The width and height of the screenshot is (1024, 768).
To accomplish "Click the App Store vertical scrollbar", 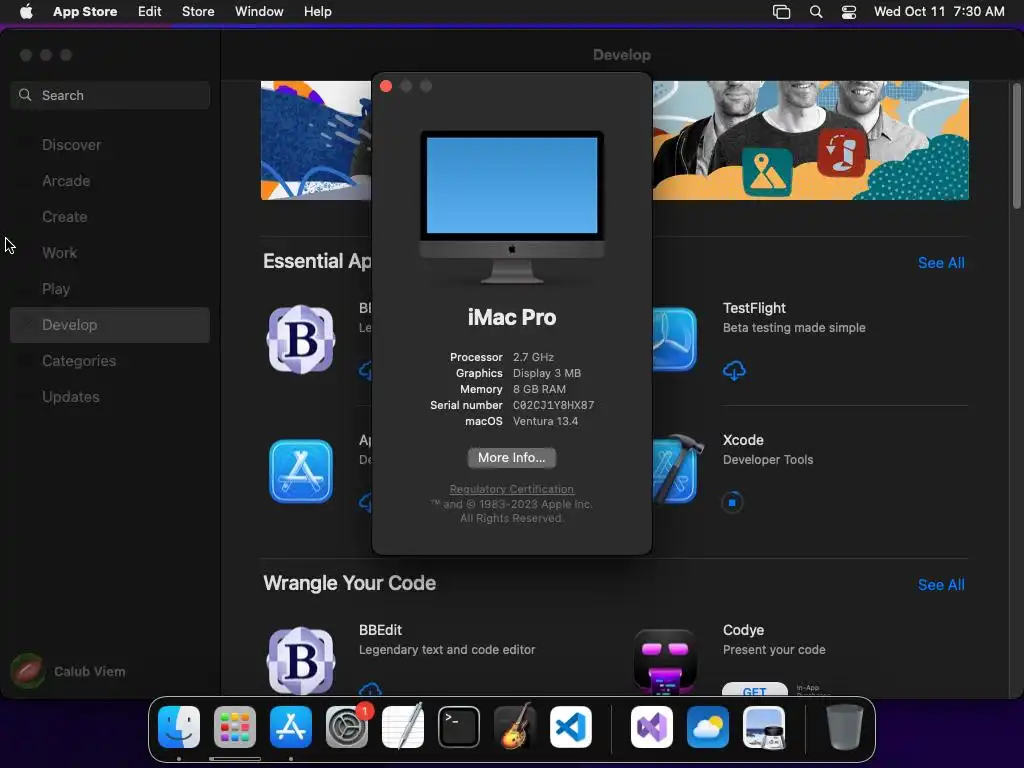I will (x=1016, y=146).
